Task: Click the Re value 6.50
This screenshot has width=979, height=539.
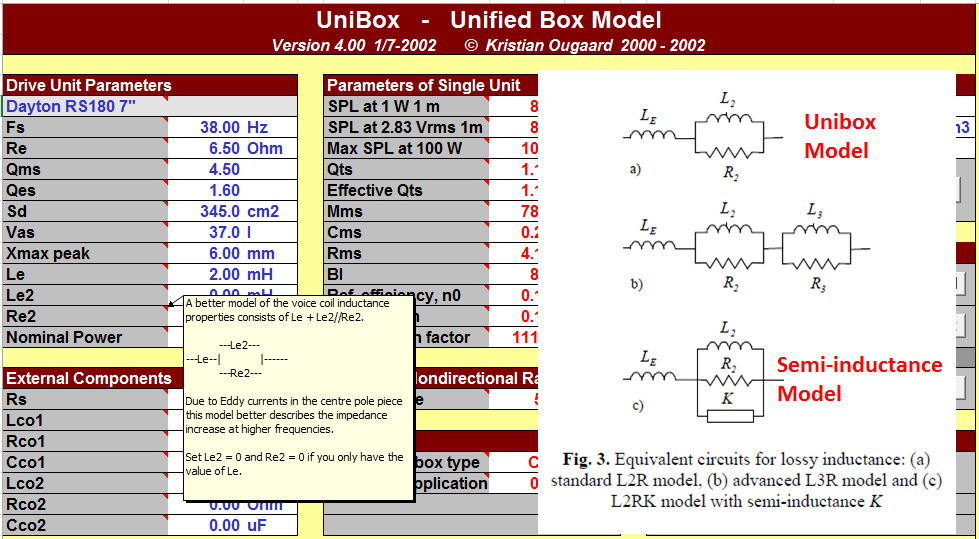Action: coord(225,149)
